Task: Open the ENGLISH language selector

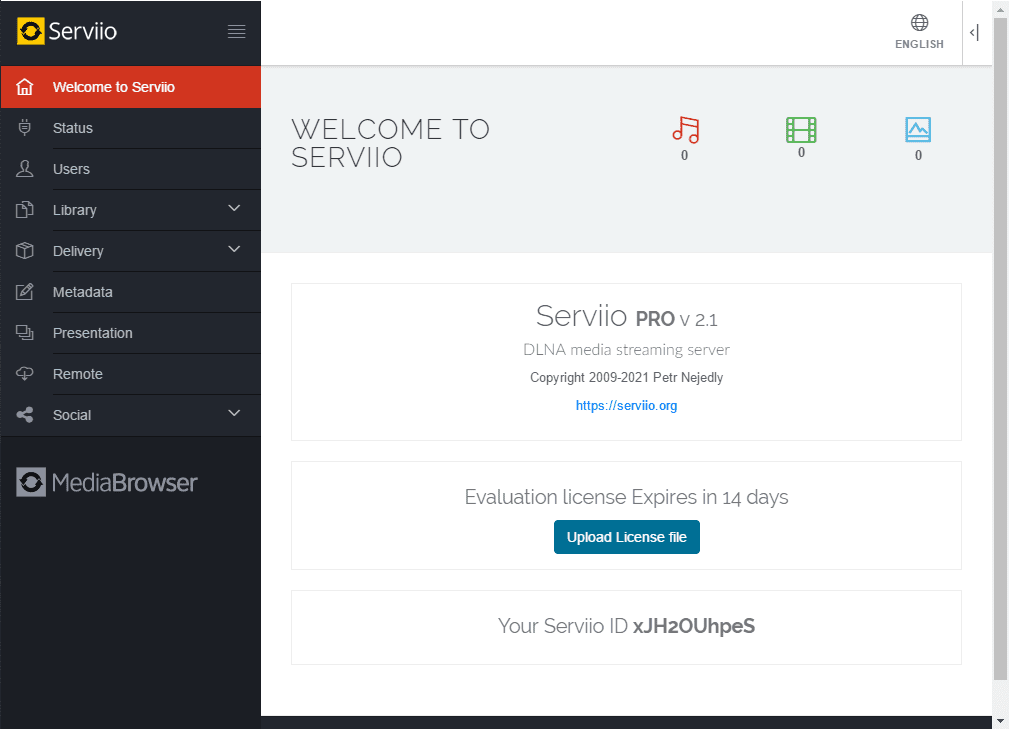Action: 918,32
